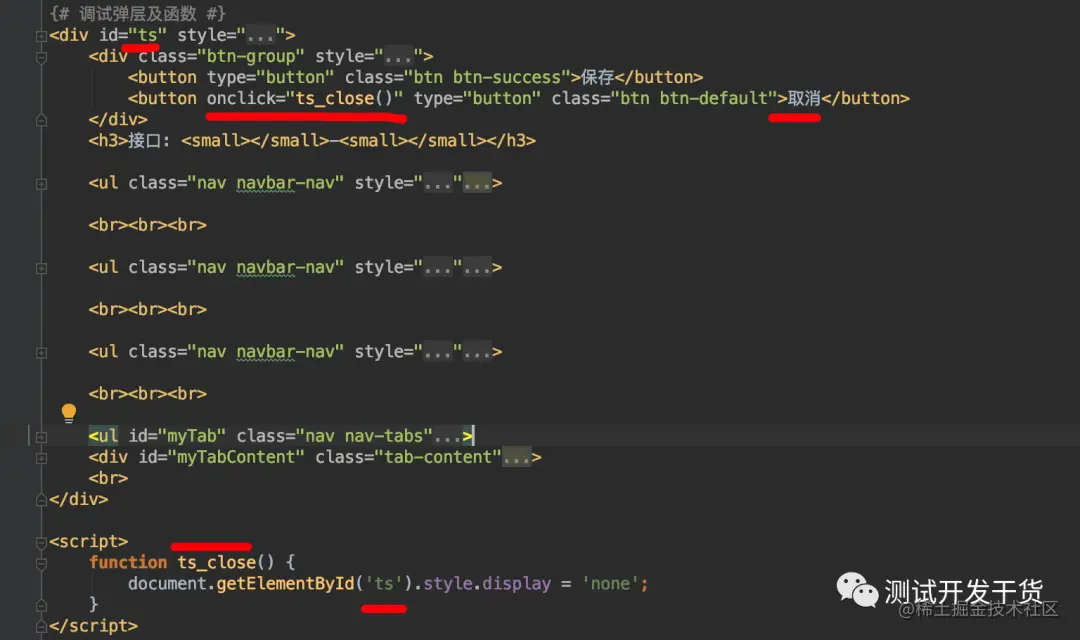Image resolution: width=1080 pixels, height=640 pixels.
Task: Click the function keyword
Action: point(128,562)
